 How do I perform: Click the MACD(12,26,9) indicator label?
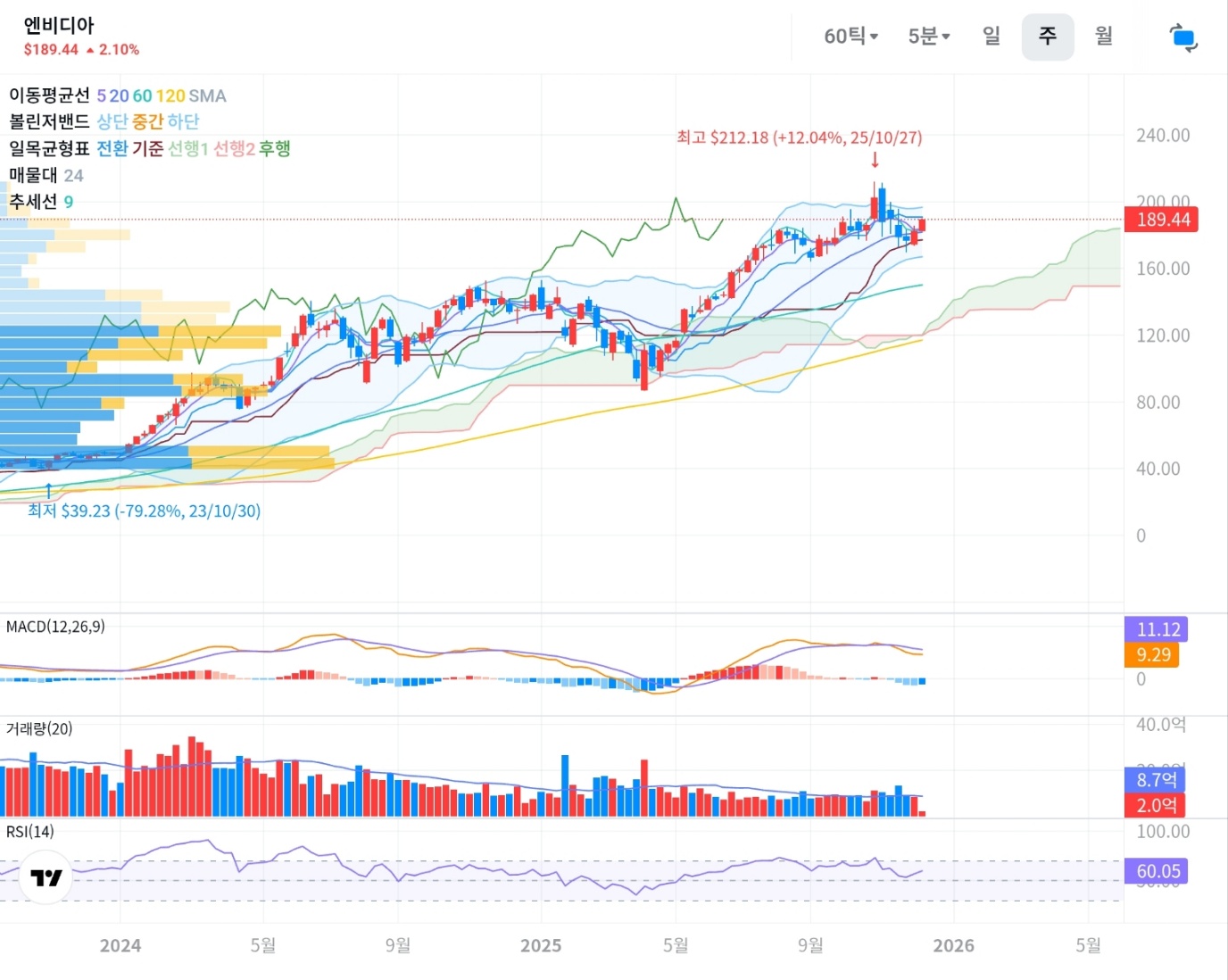(x=55, y=627)
